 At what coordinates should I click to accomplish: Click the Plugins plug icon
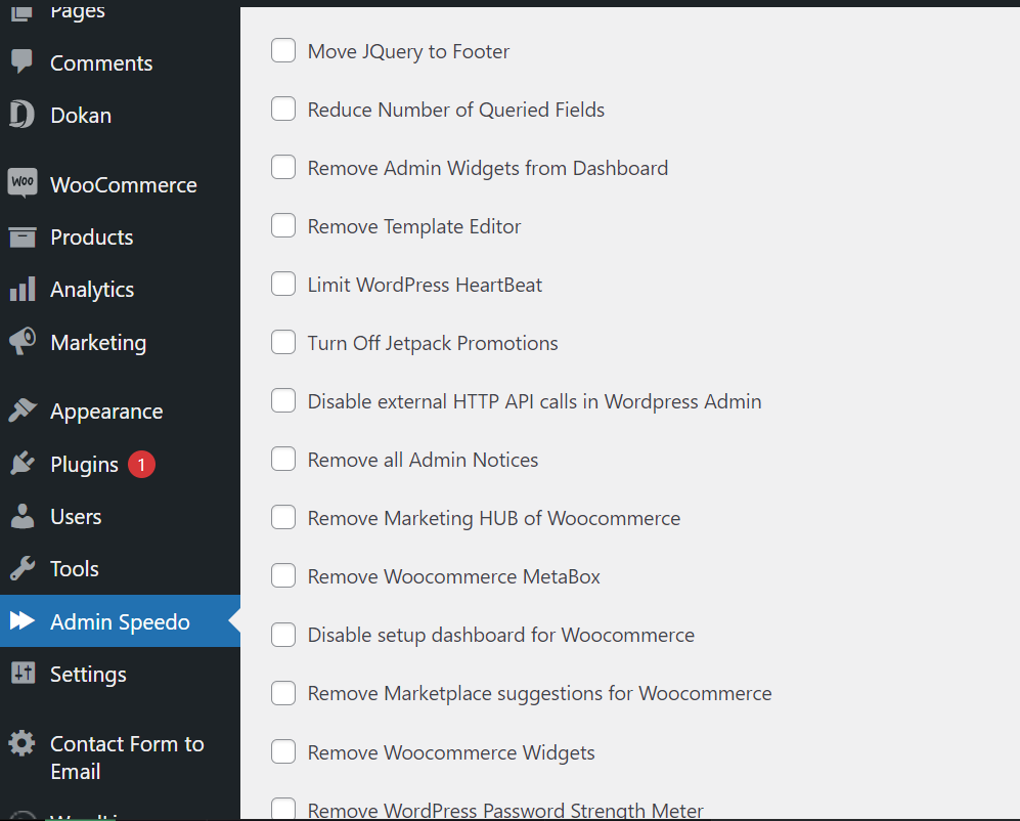(x=23, y=463)
